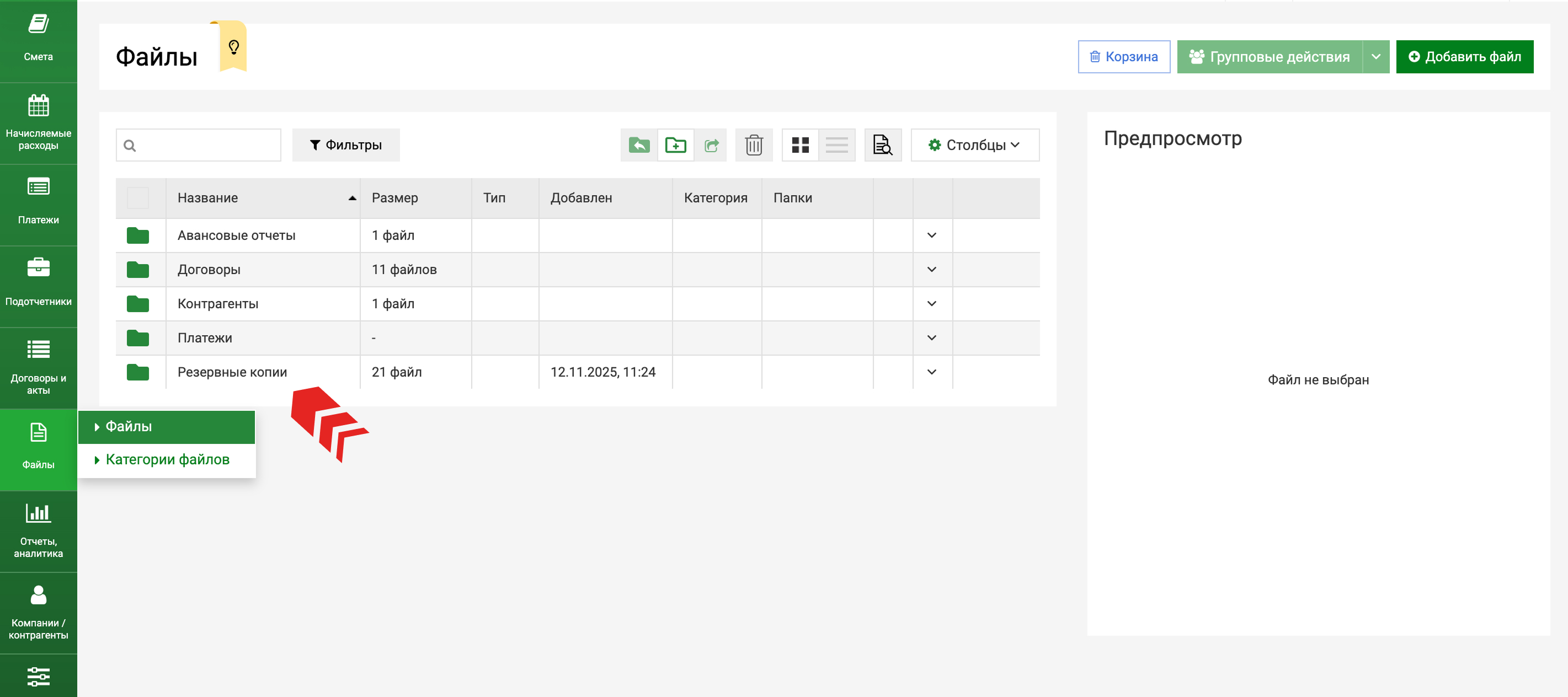Click the move-to-folder share icon
Viewport: 1568px width, 697px height.
click(x=711, y=145)
